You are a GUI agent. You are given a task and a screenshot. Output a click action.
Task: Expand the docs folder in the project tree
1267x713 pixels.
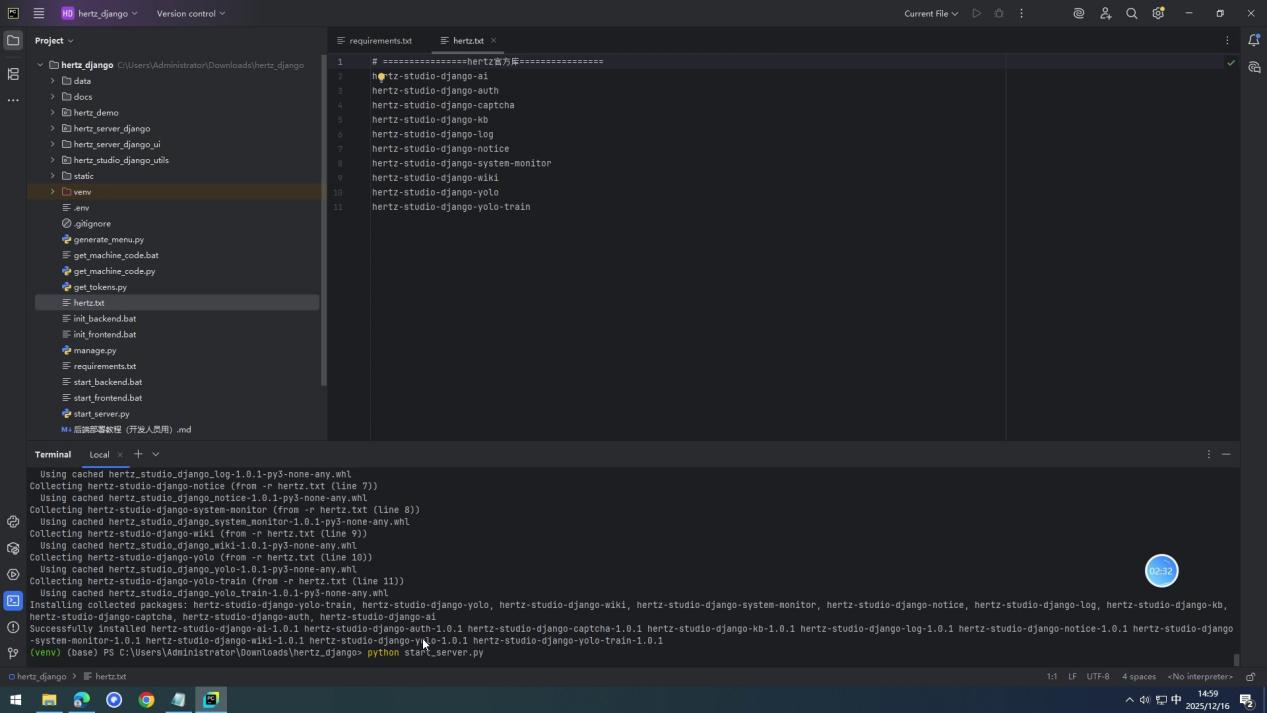pos(53,96)
